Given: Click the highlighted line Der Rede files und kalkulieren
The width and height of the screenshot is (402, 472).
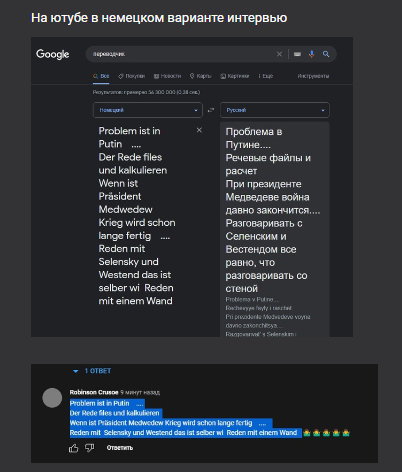Looking at the screenshot, I should pyautogui.click(x=115, y=413).
